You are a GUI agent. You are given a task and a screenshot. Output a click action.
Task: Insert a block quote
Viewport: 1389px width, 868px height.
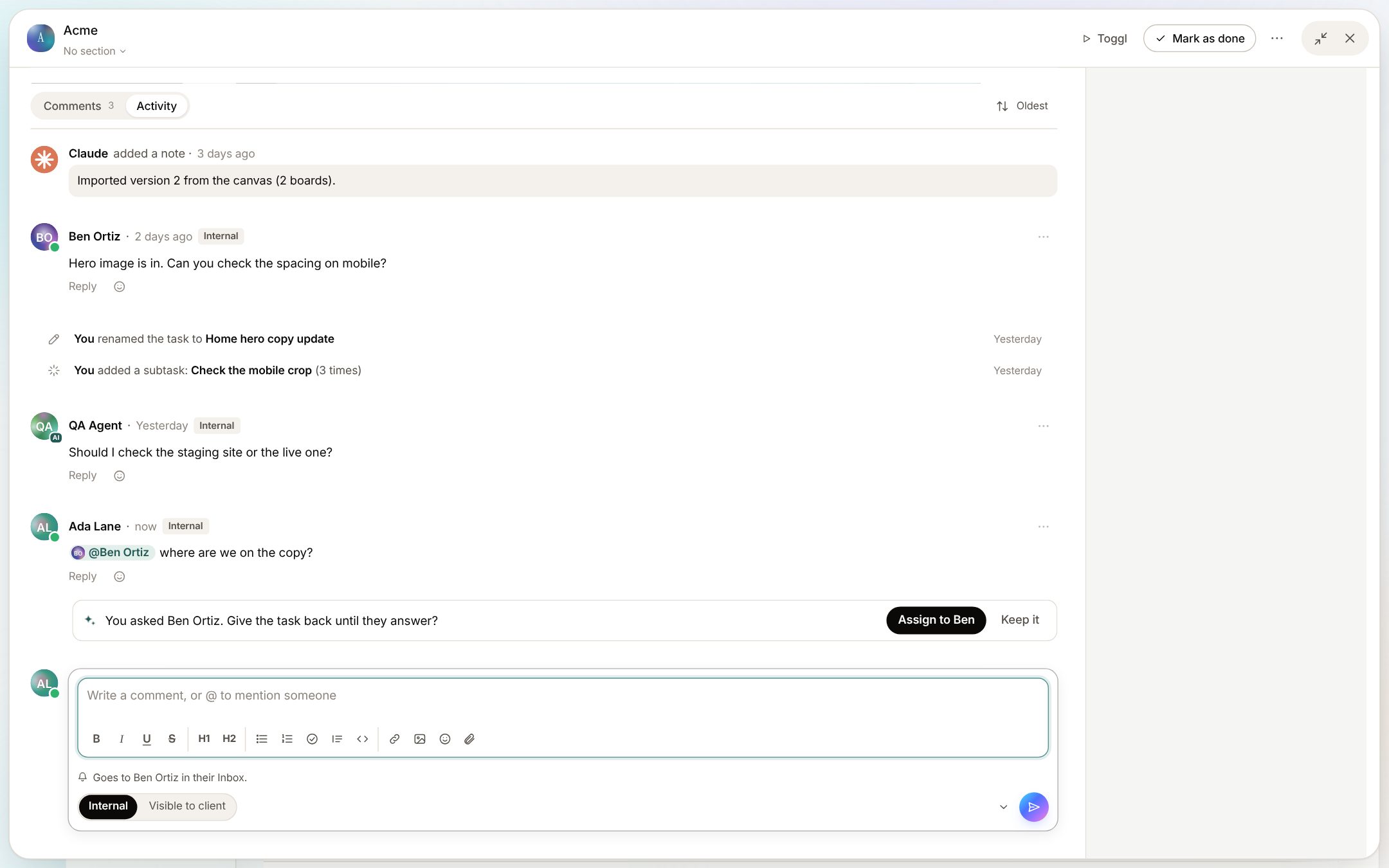337,739
